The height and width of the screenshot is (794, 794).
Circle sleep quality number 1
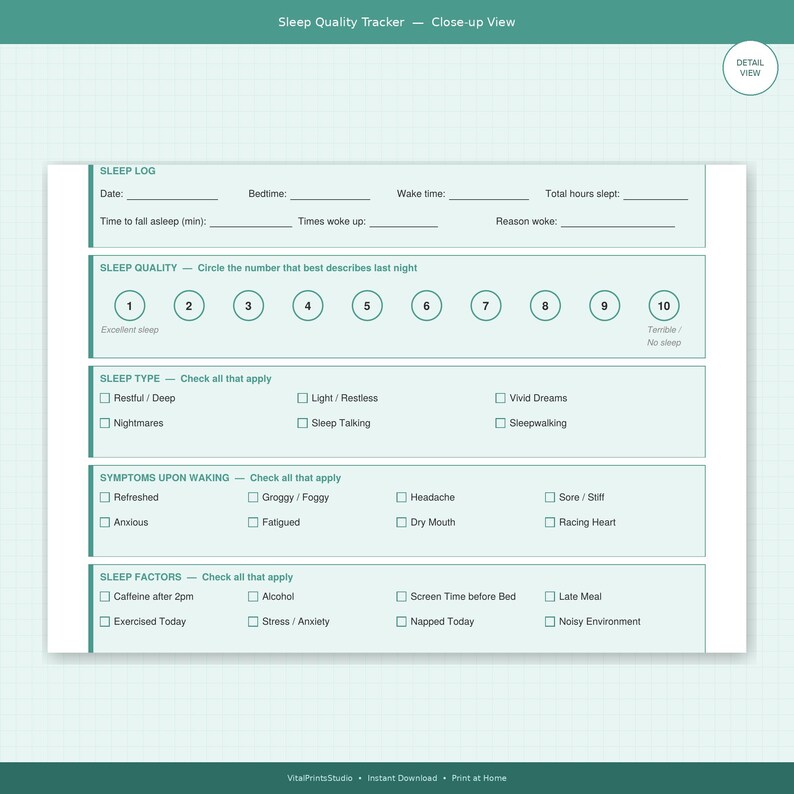pyautogui.click(x=130, y=306)
